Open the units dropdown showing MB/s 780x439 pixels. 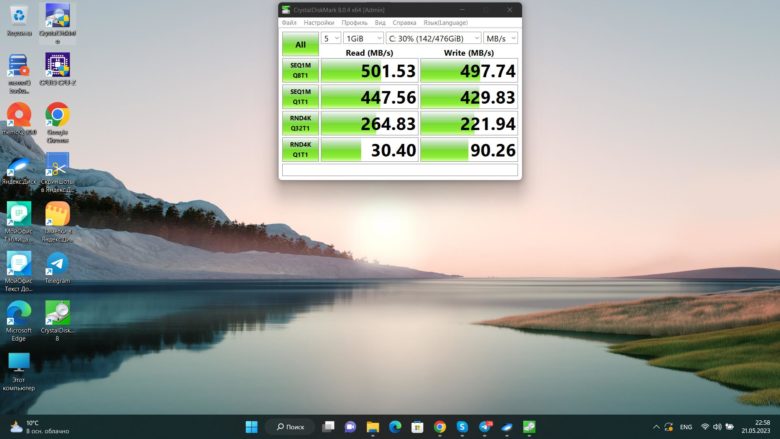point(500,38)
